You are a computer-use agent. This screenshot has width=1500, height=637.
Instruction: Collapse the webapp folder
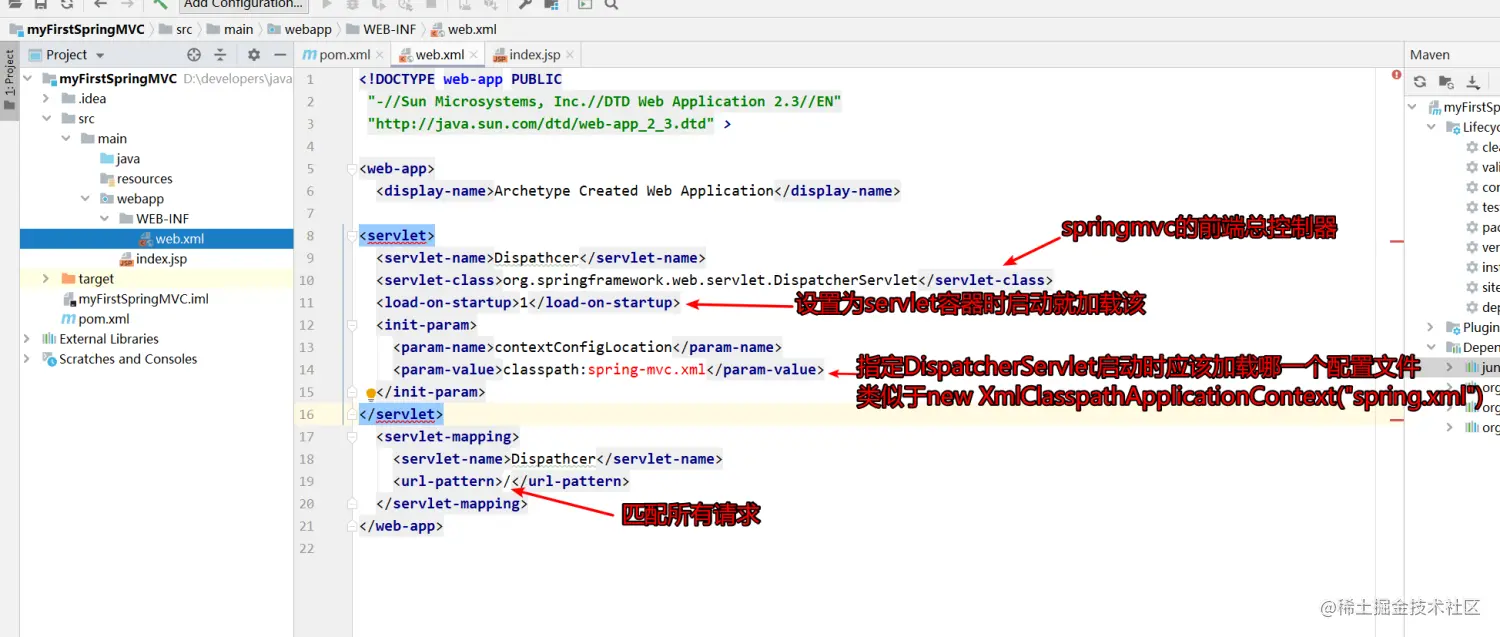tap(86, 199)
